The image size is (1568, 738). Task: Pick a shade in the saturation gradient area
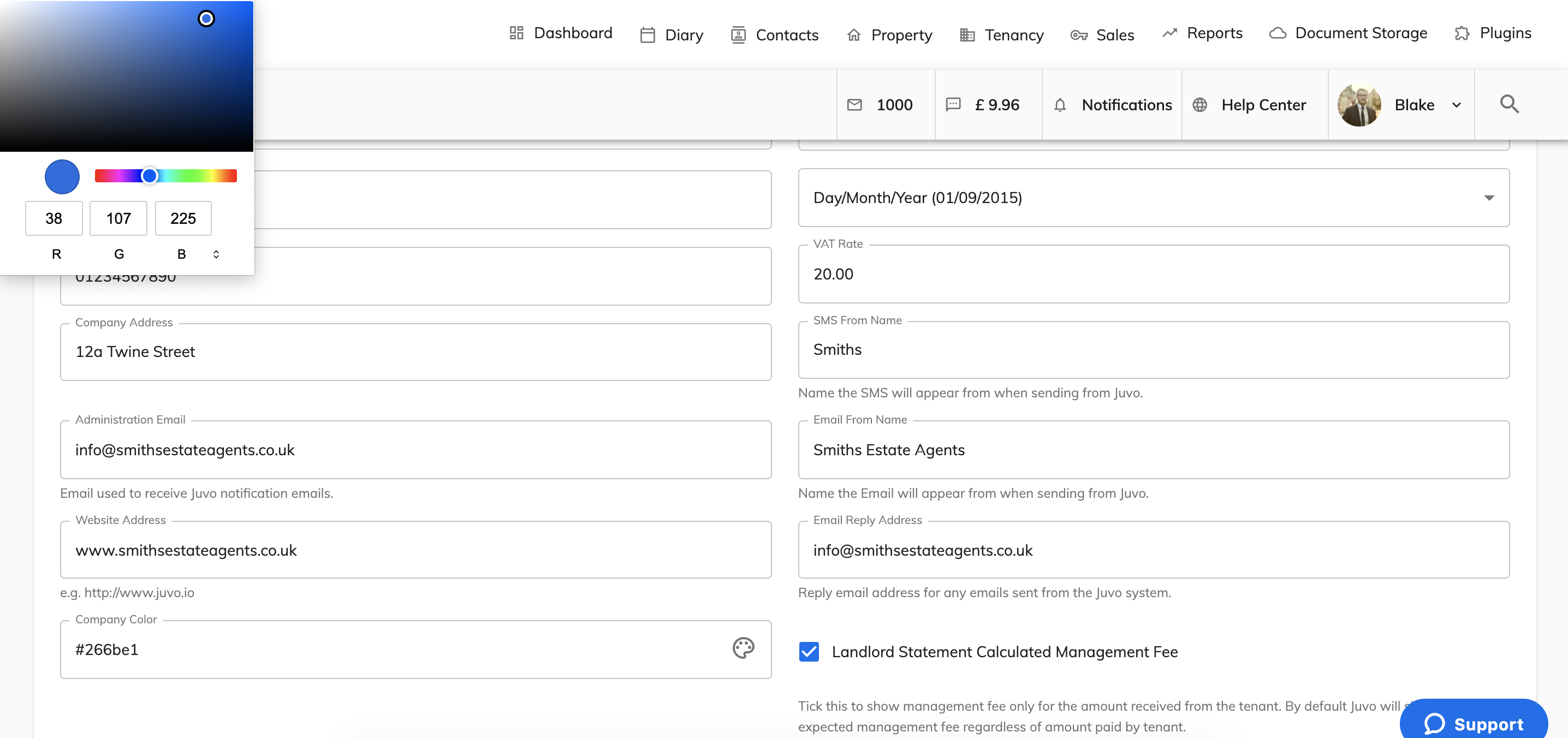pyautogui.click(x=127, y=76)
